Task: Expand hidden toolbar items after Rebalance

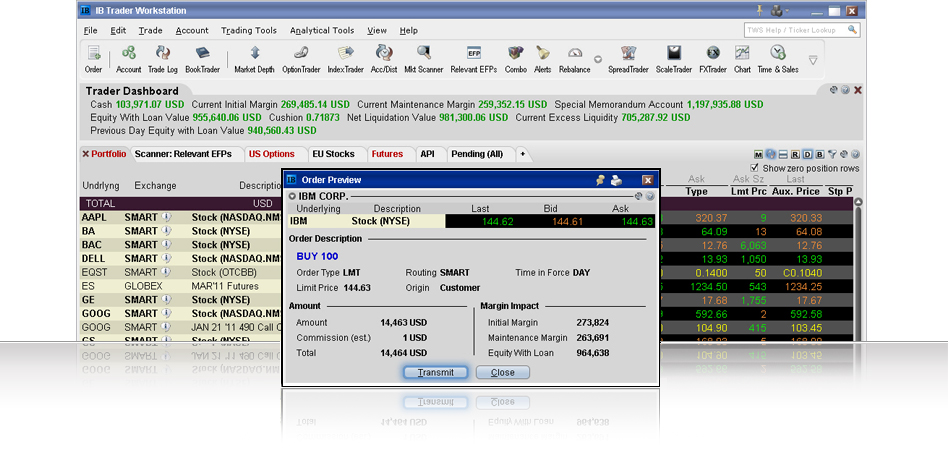Action: (598, 59)
